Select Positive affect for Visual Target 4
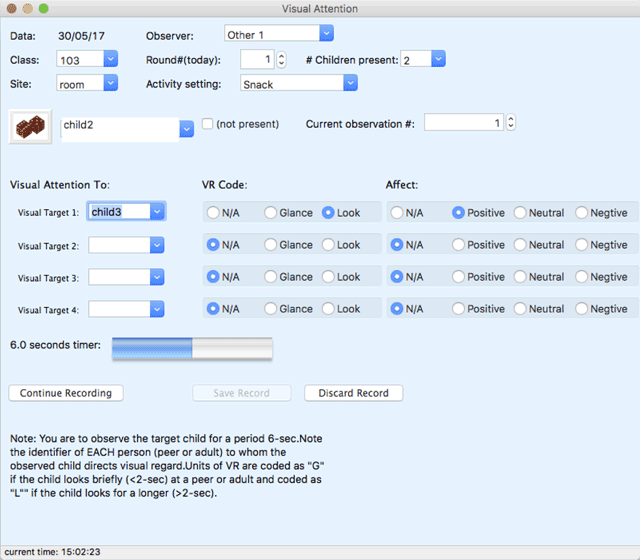The height and width of the screenshot is (560, 640). click(x=459, y=309)
